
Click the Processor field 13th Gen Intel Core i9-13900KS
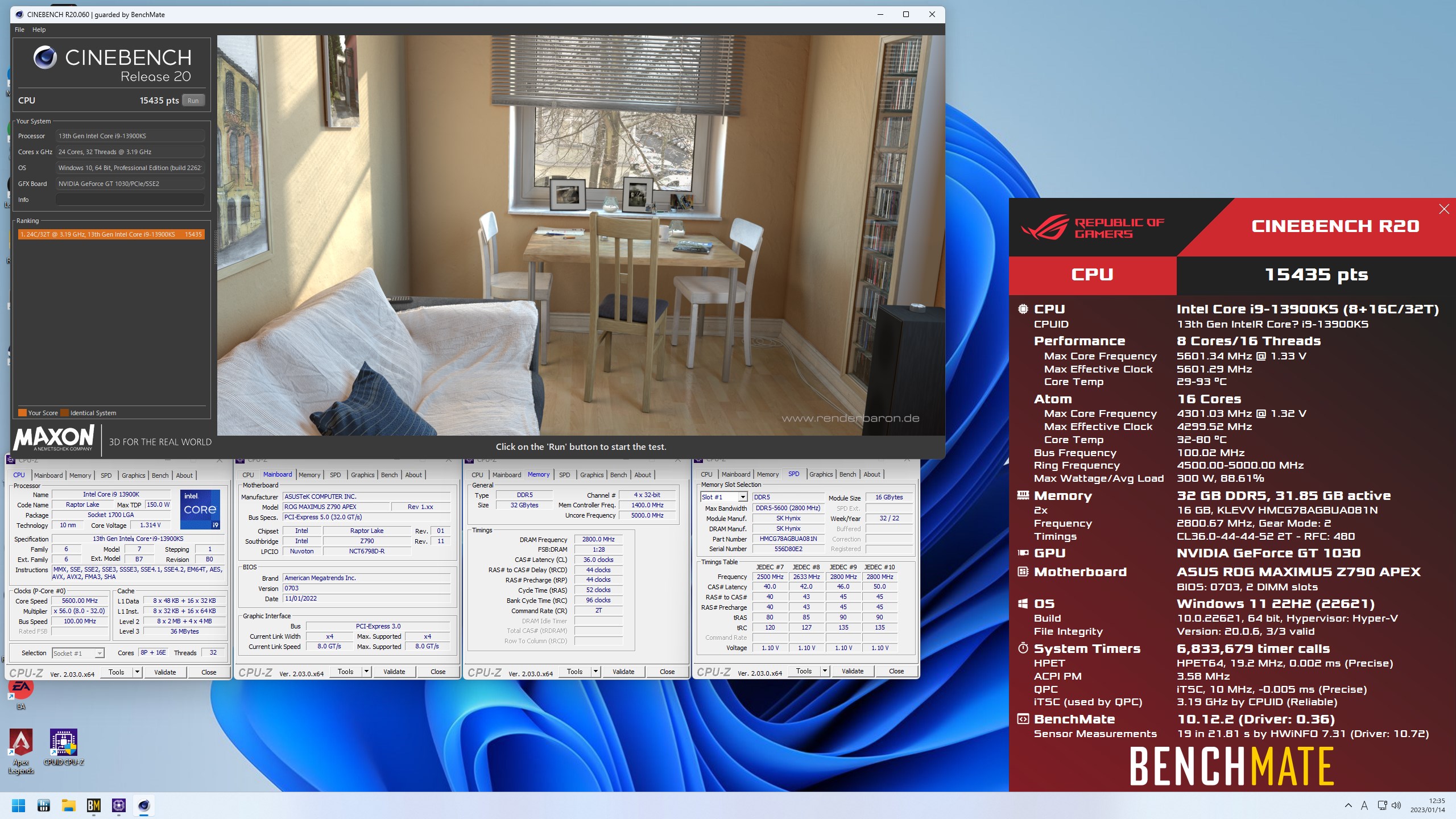pos(130,136)
